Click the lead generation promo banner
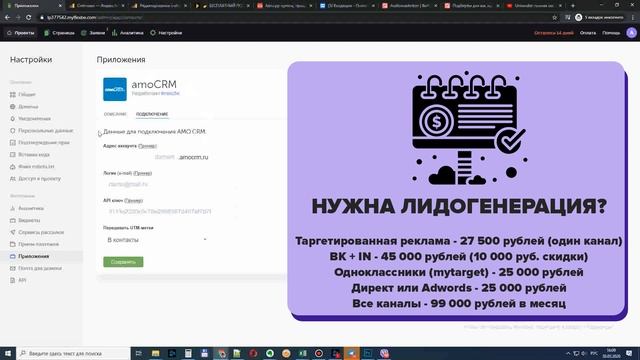Screen dimensions: 640x360 point(457,190)
